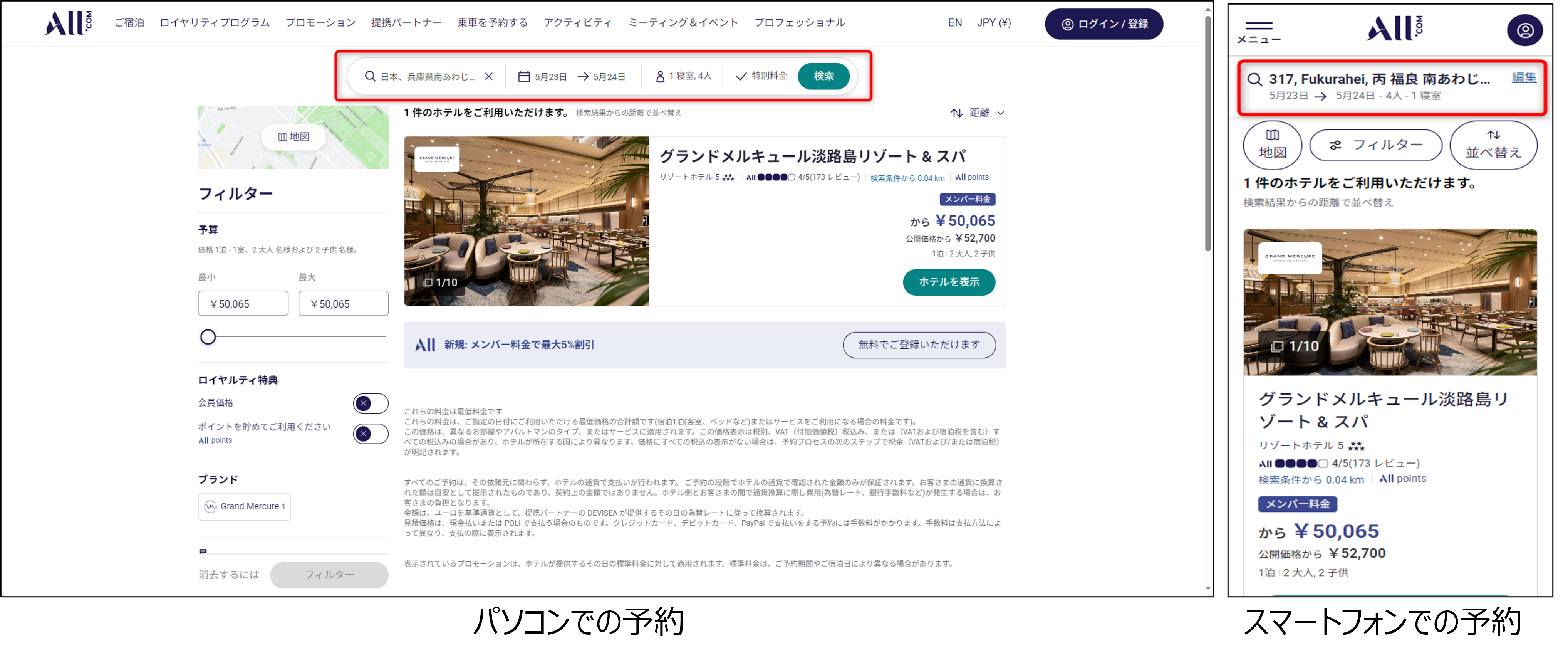The image size is (1568, 659).
Task: Click the mobile round profile account icon
Action: coord(1524,30)
